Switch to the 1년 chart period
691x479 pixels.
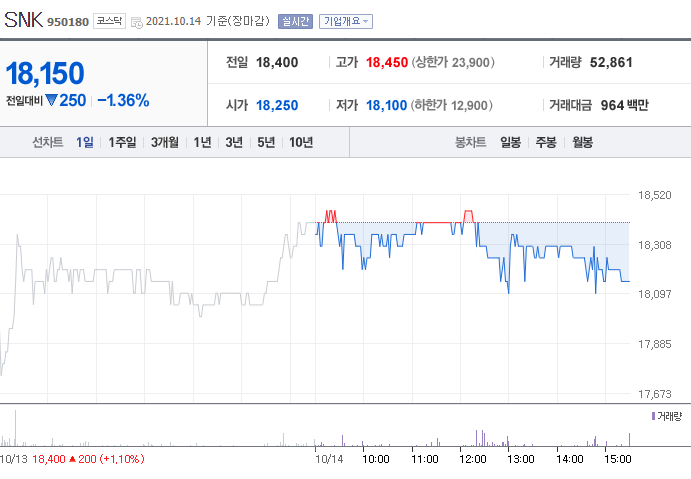202,142
